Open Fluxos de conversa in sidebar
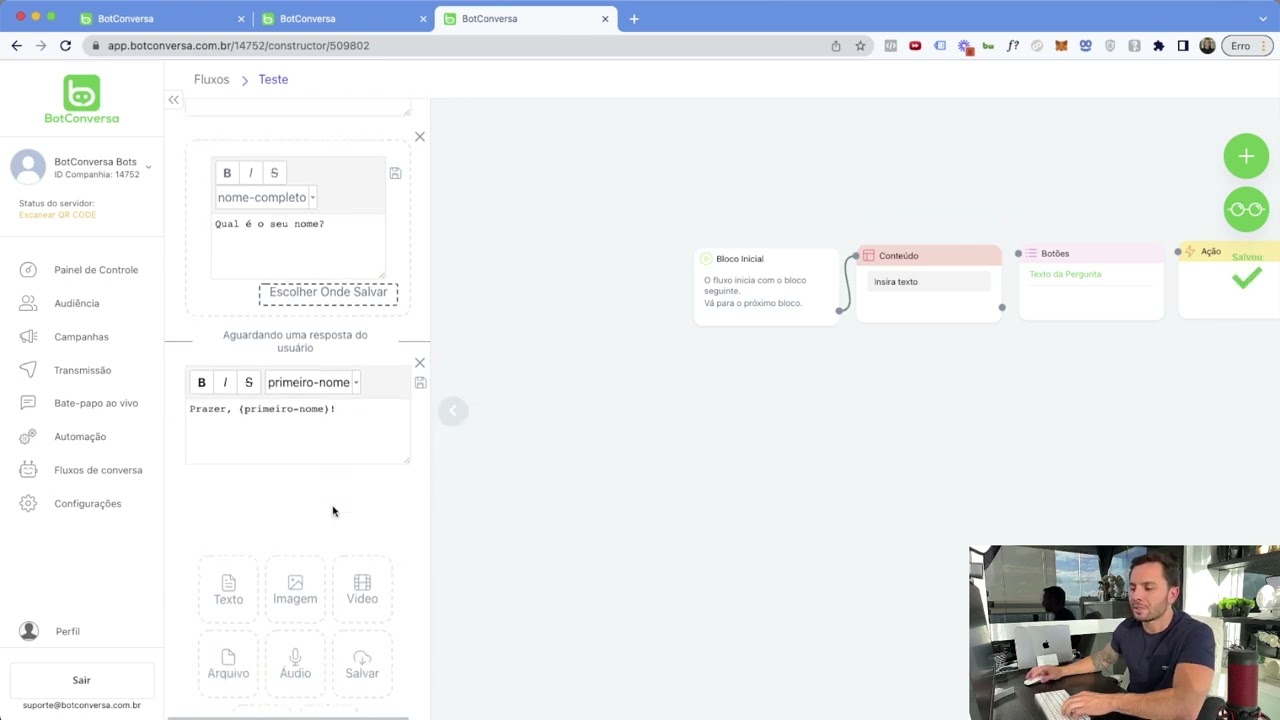The width and height of the screenshot is (1280, 720). pos(98,470)
